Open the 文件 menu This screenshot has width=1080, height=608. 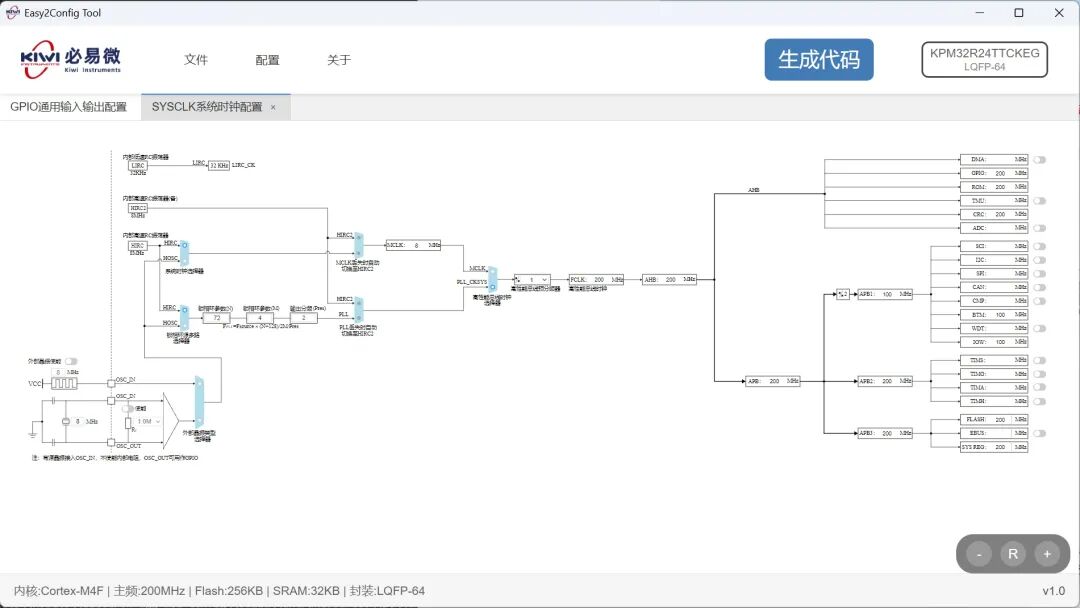196,60
